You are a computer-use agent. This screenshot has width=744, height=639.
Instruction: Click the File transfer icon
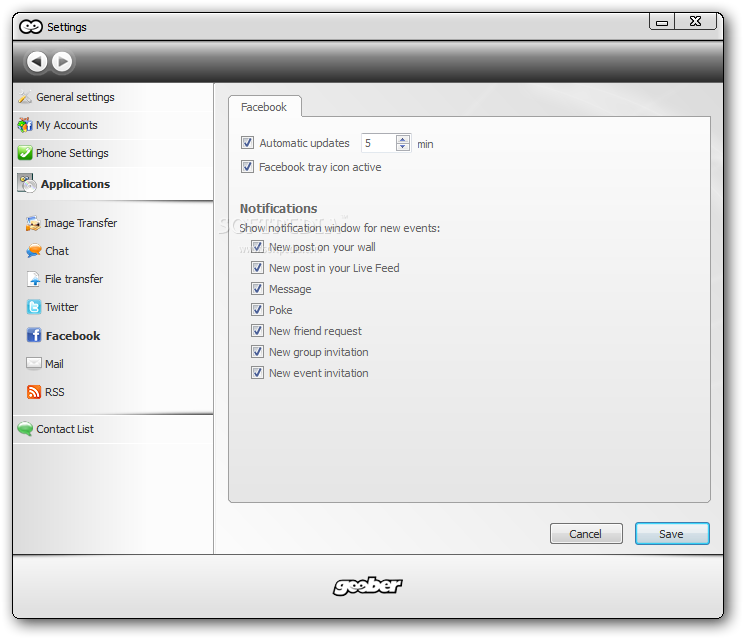tap(34, 279)
